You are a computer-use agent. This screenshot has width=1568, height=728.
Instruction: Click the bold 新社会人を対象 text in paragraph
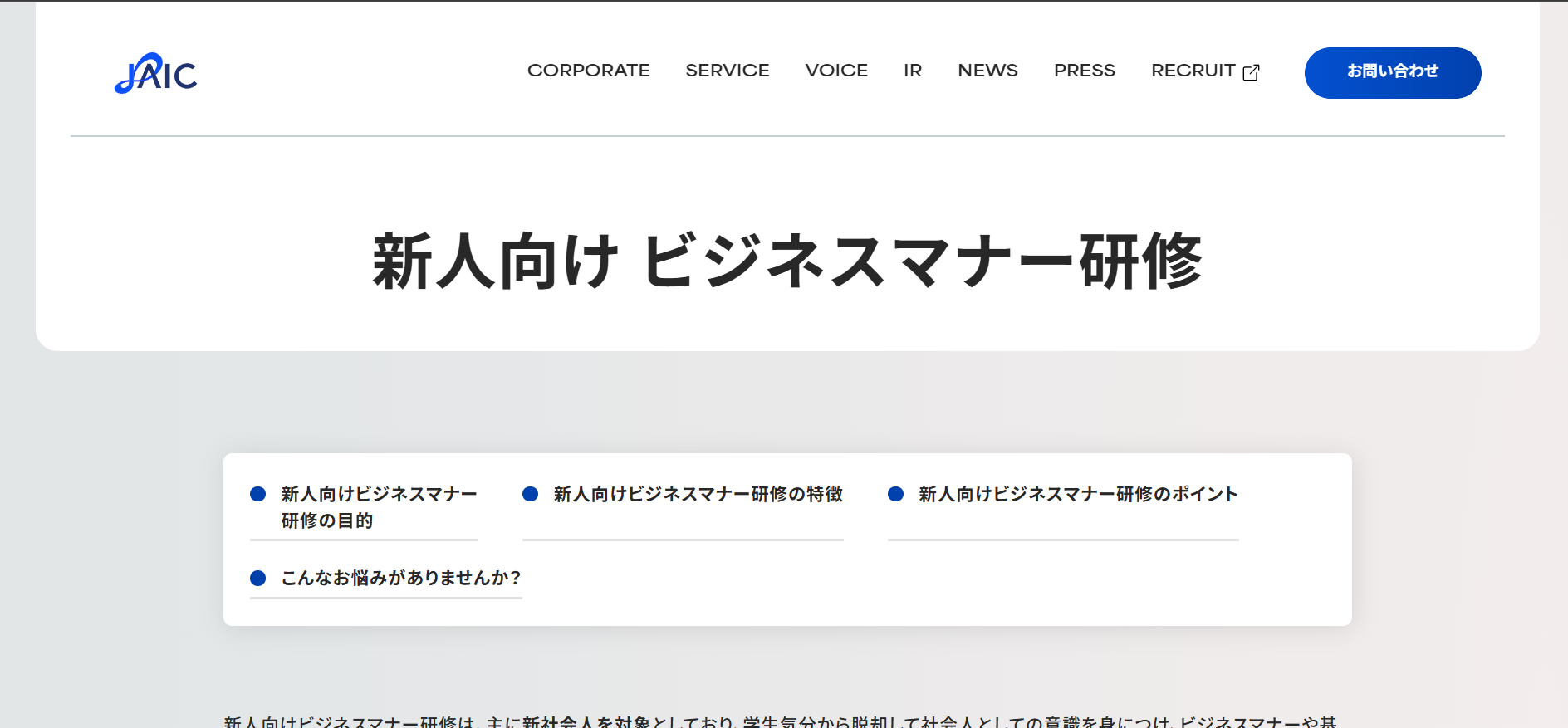(x=586, y=721)
